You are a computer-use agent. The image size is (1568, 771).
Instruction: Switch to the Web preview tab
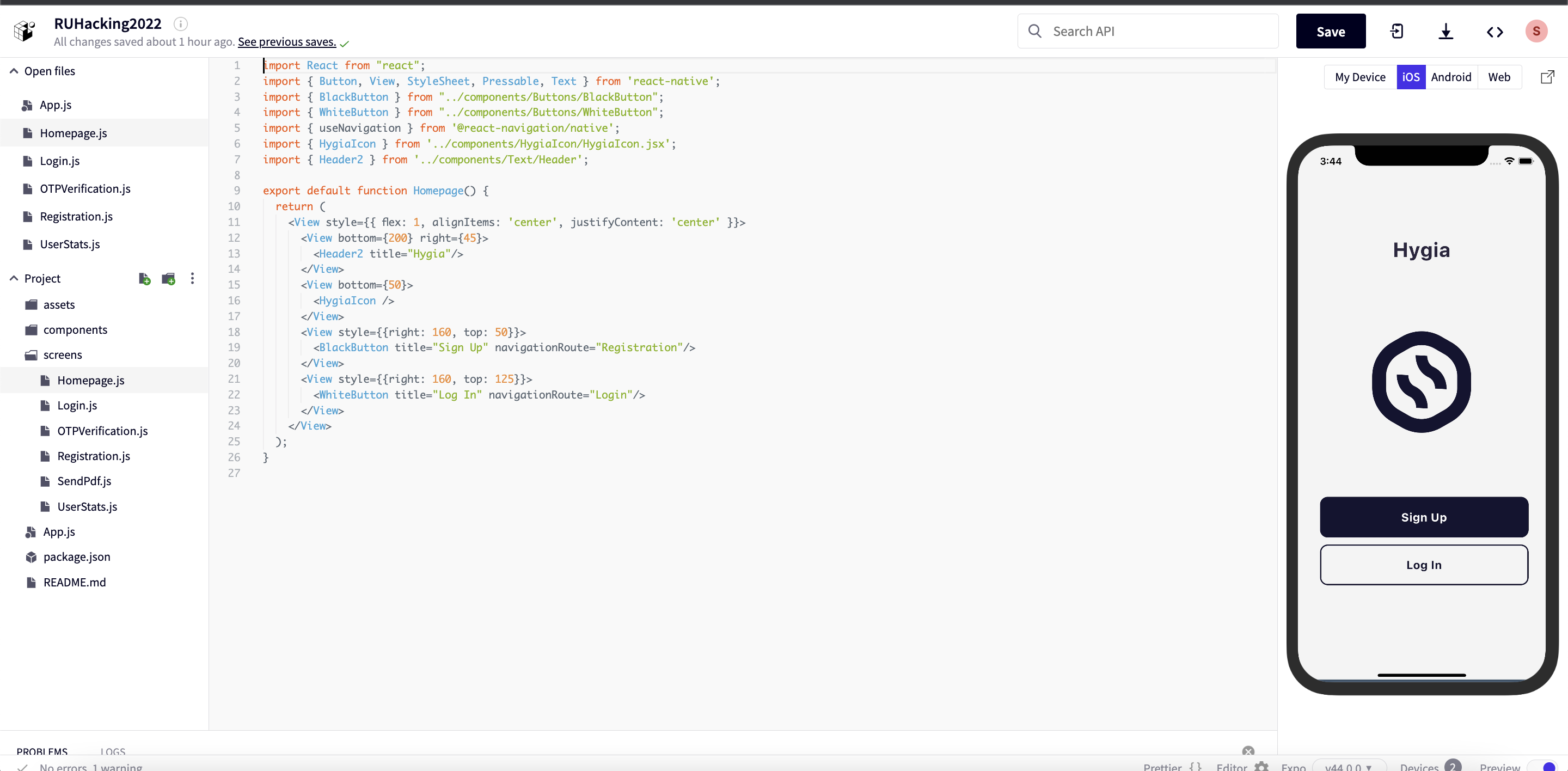(1499, 77)
